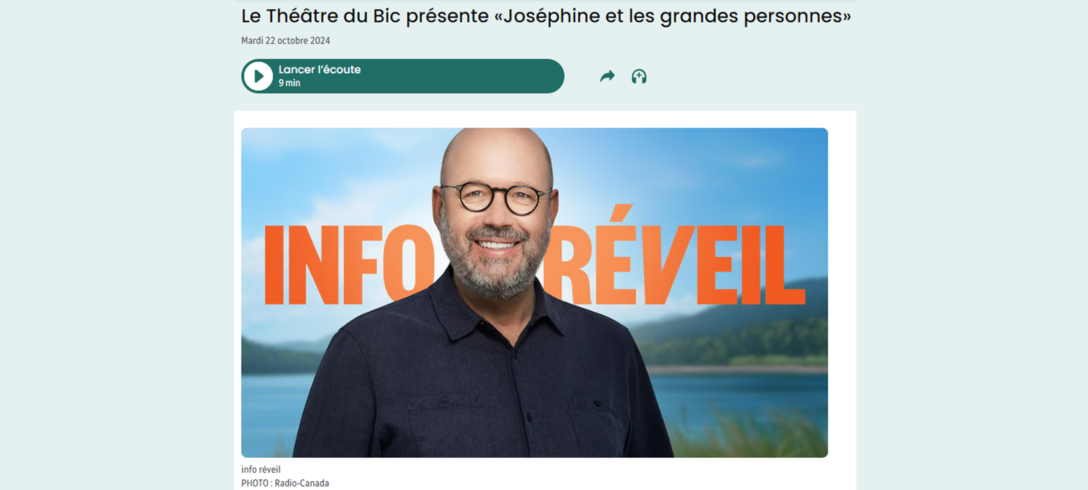Click the orange 'RÉVEIL' lettering on banner
This screenshot has width=1088, height=490.
click(677, 257)
